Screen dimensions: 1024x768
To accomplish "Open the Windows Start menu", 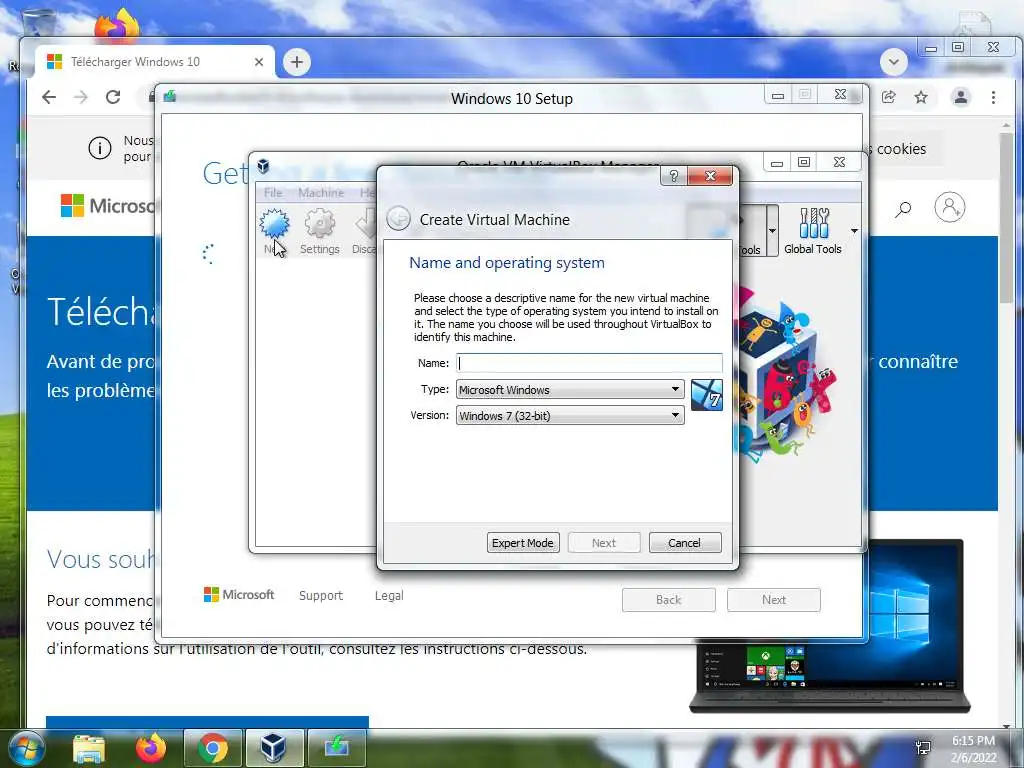I will pos(27,748).
